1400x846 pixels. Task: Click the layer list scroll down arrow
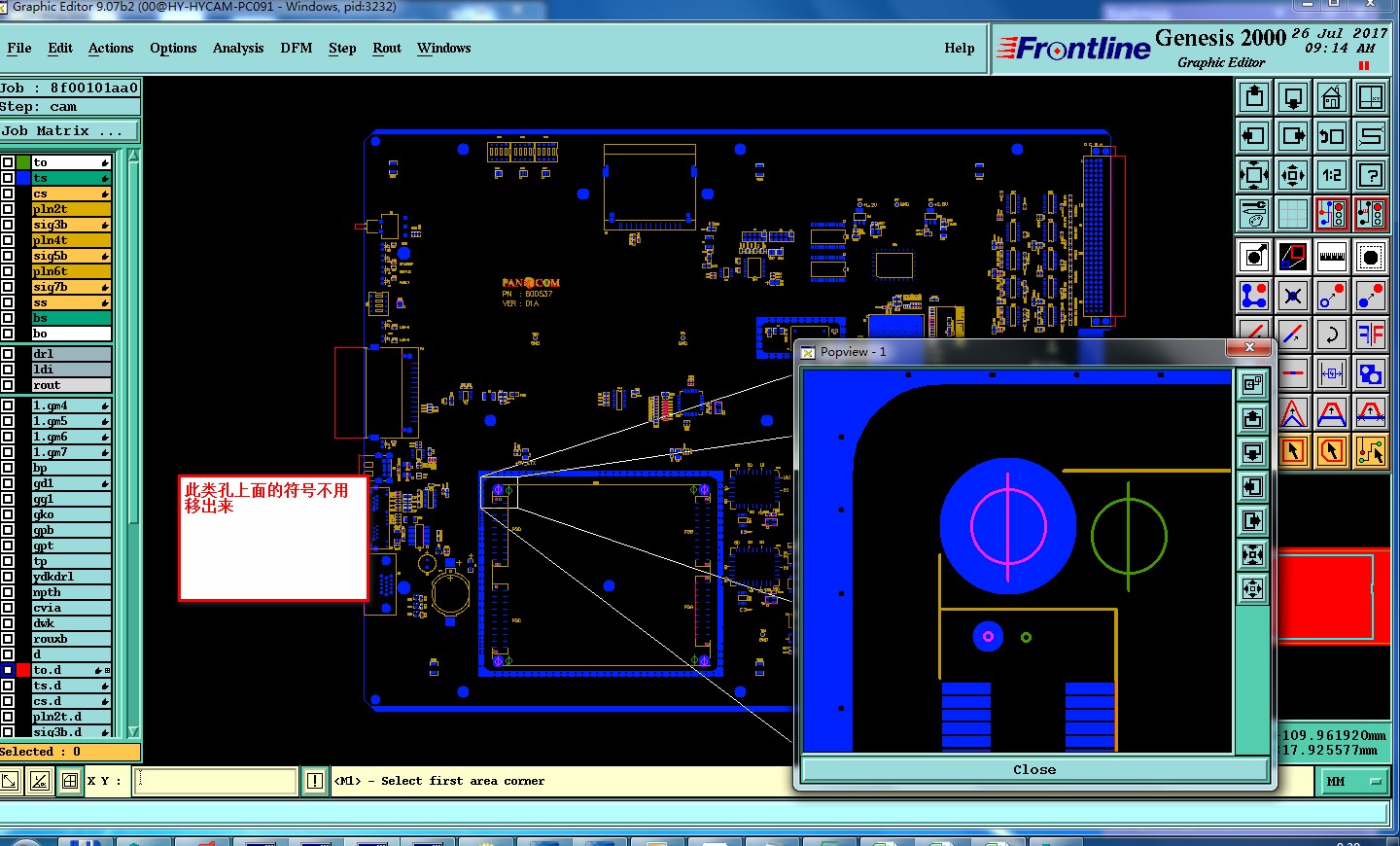[133, 731]
